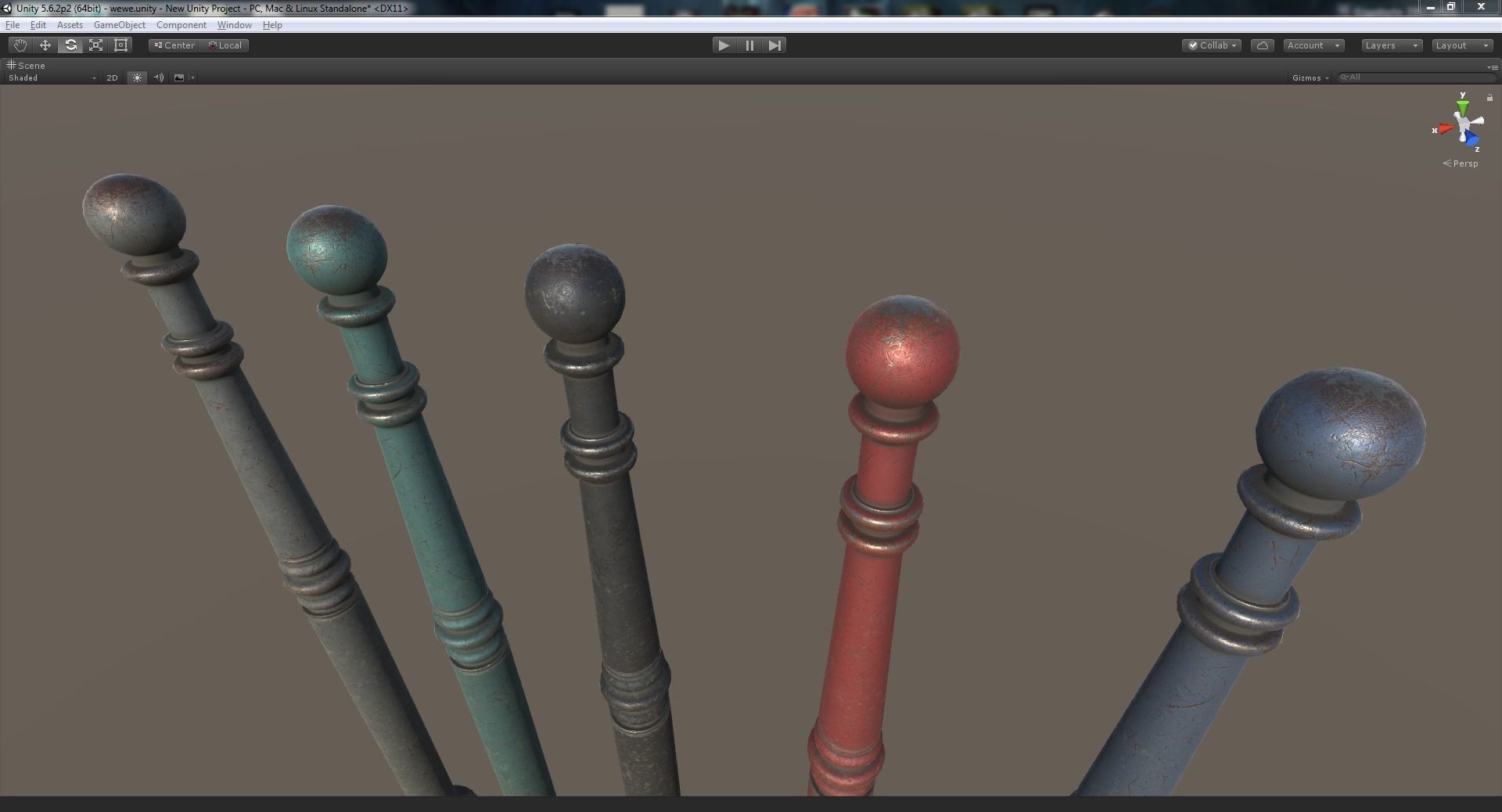Screen dimensions: 1502x812
Task: Open the Layers dropdown
Action: click(x=1391, y=45)
